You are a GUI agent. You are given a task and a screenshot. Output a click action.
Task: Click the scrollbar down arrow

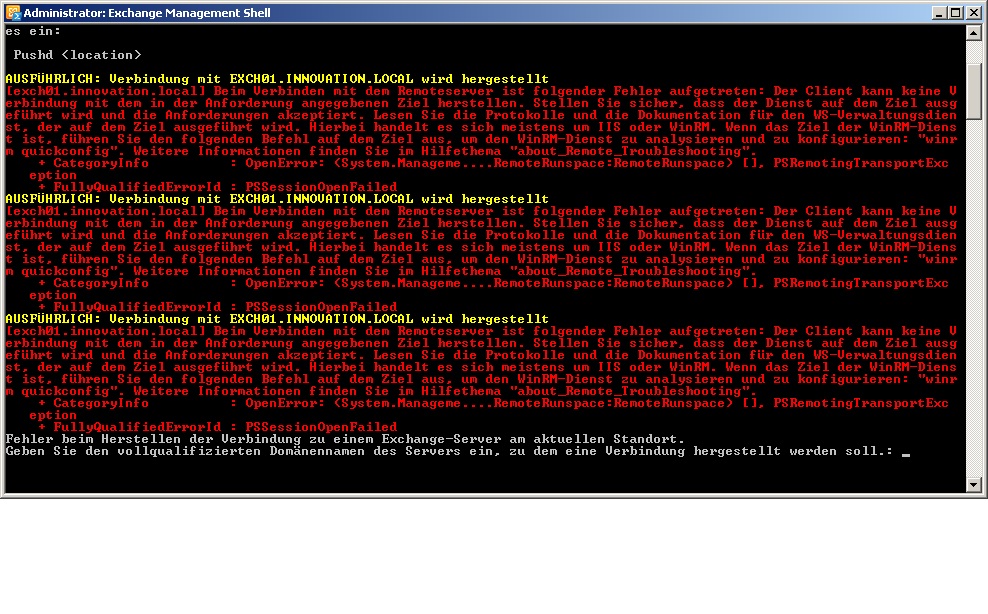tap(974, 485)
